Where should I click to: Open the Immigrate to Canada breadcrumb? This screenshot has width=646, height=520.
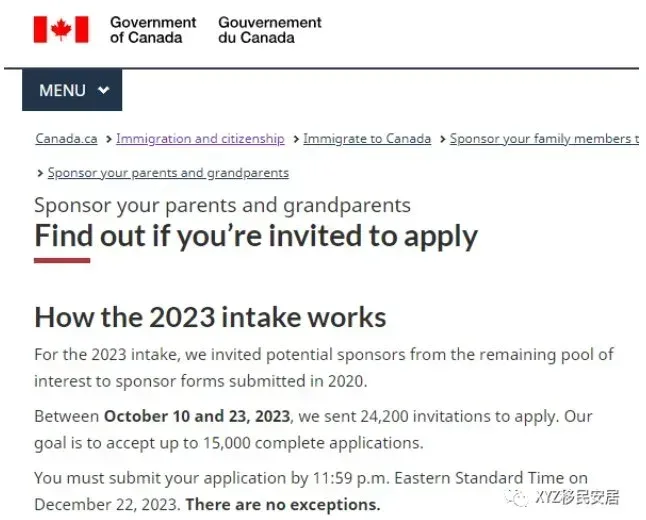click(367, 139)
